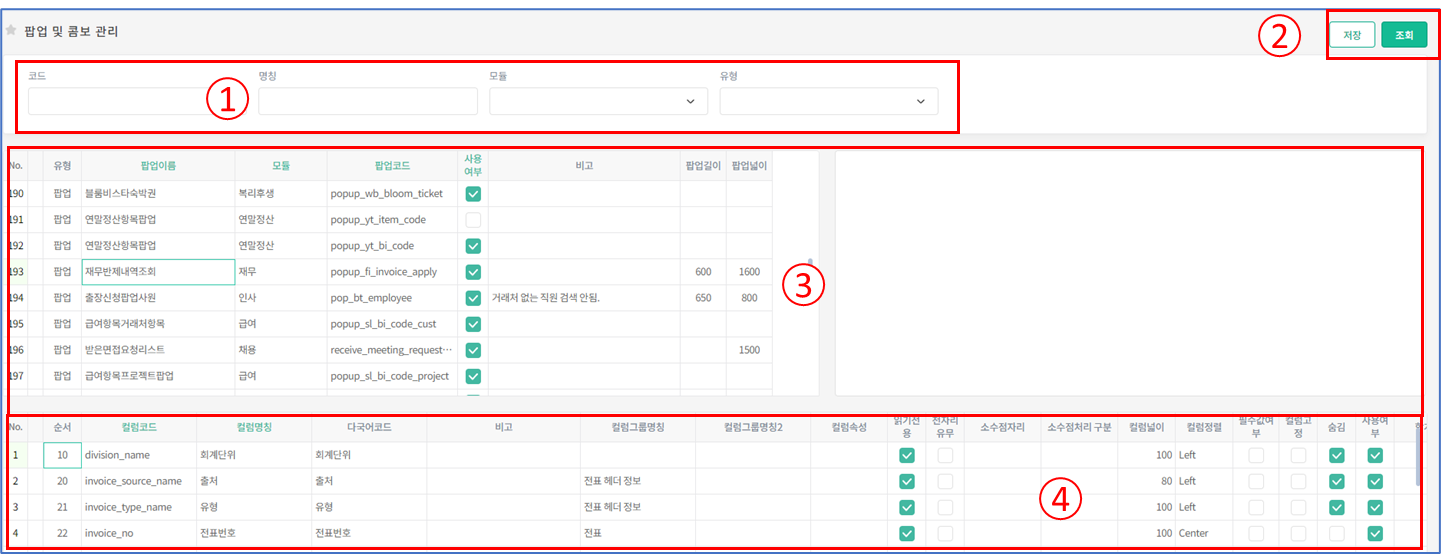Screen dimensions: 1441x554
Task: Sort by the 팝업이름 column header
Action: tap(158, 166)
